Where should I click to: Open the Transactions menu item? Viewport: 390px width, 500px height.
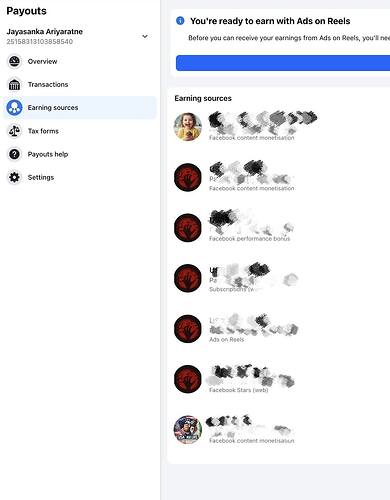[80, 85]
